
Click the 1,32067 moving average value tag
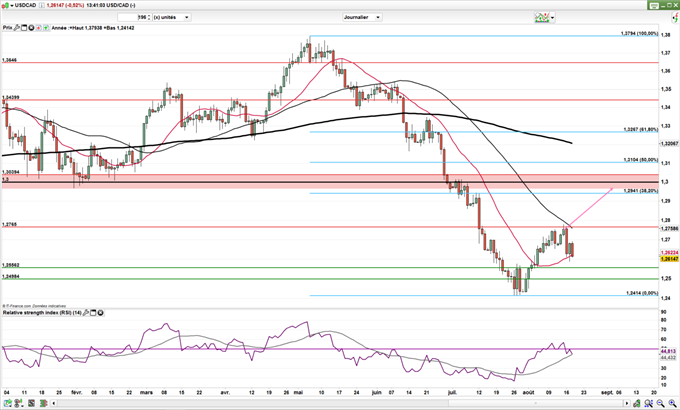click(x=669, y=143)
